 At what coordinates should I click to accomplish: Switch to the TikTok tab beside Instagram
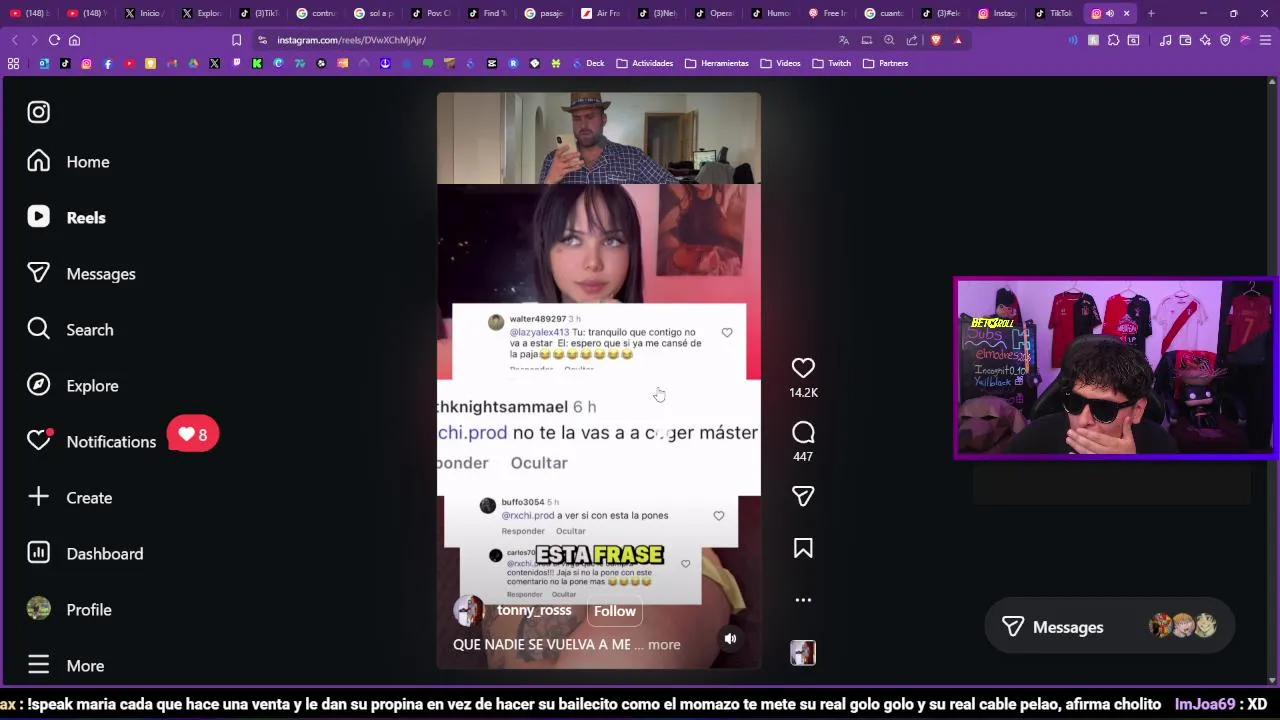[1054, 13]
